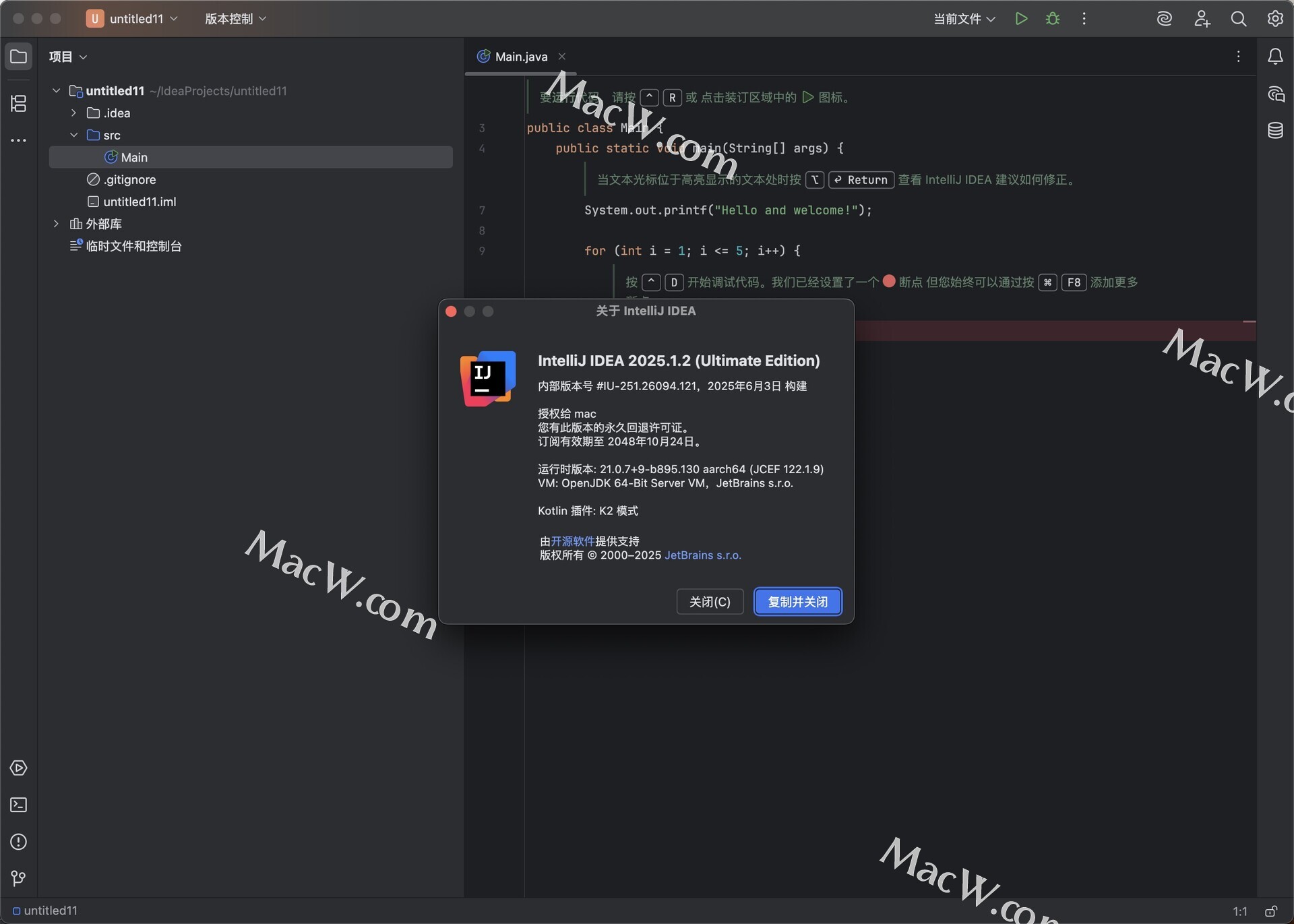Screen dimensions: 1294x924
Task: Click the 关闭(C) button
Action: [710, 602]
